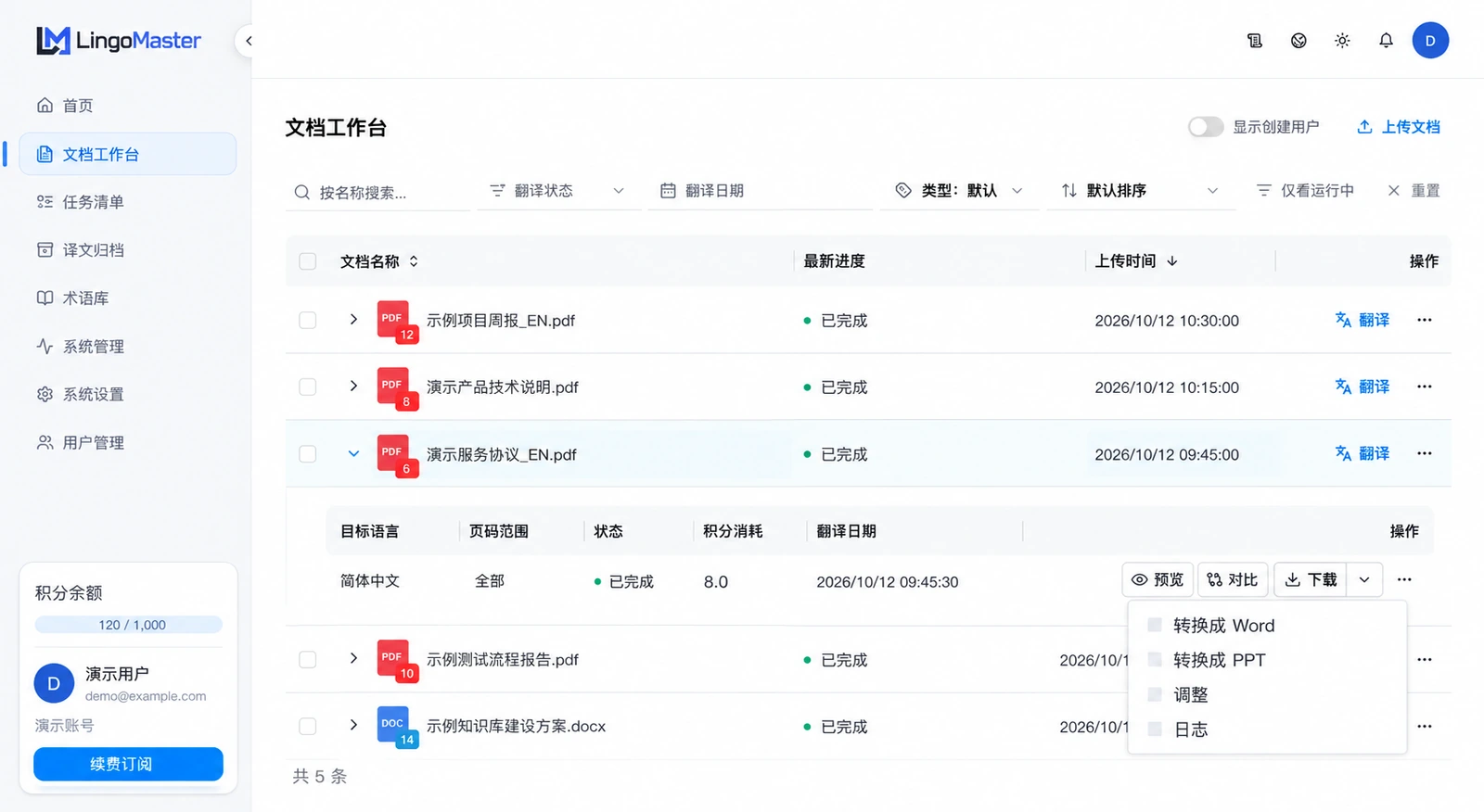The height and width of the screenshot is (812, 1484).
Task: Click the 按名称搜索 search field
Action: (x=378, y=193)
